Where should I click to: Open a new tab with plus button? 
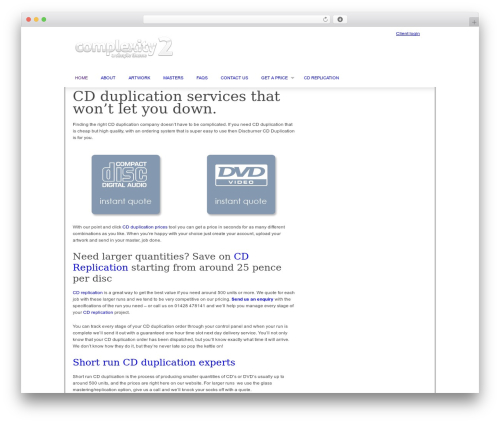click(474, 22)
